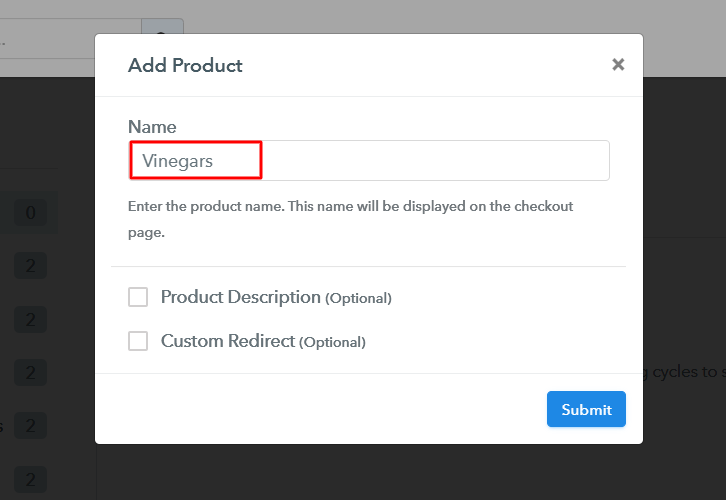Enable the Product Description checkbox
Viewport: 726px width, 500px height.
[x=138, y=297]
